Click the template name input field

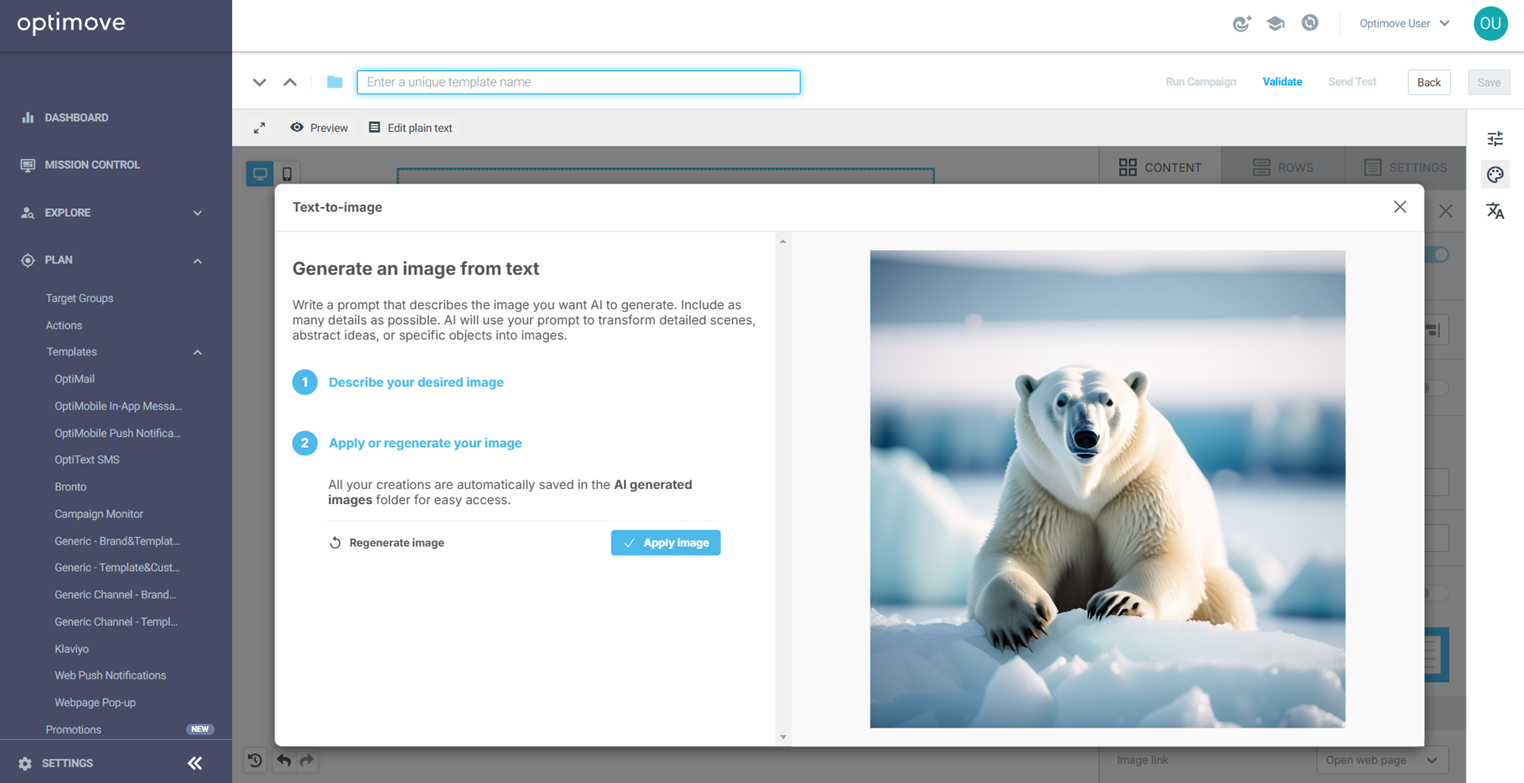[579, 82]
